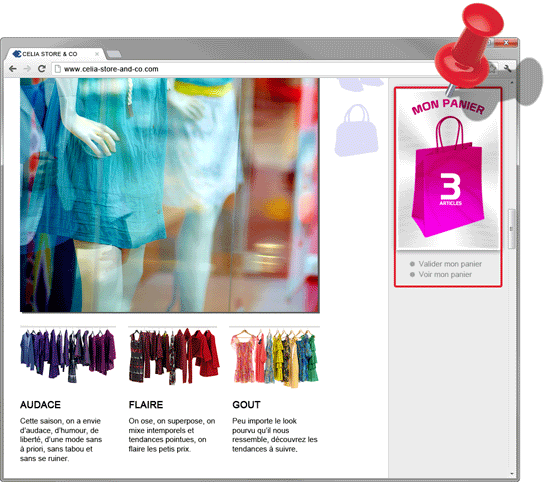Open the GOUT colorful dresses thumbnail

pyautogui.click(x=275, y=358)
